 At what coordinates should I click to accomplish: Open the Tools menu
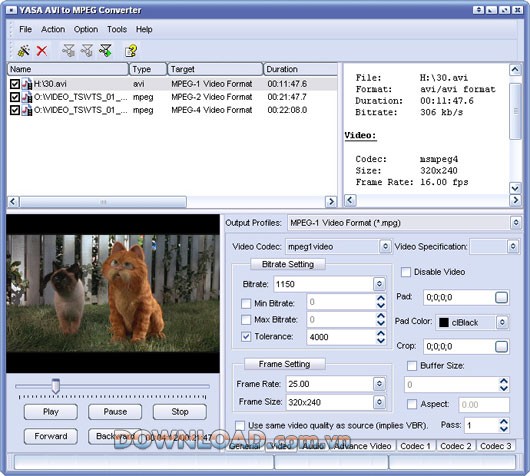pyautogui.click(x=117, y=29)
